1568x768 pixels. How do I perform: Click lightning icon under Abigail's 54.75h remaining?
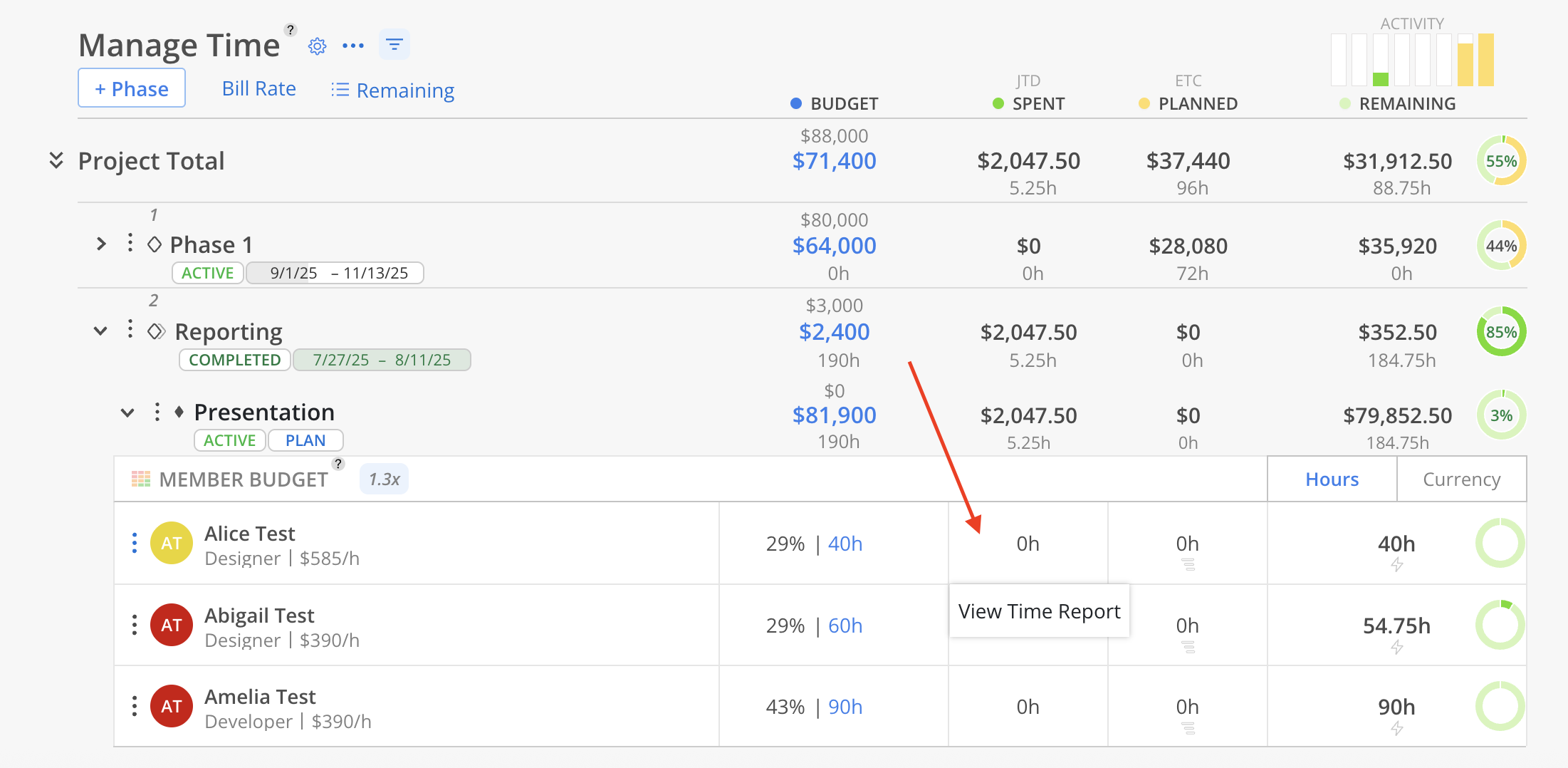tap(1397, 647)
